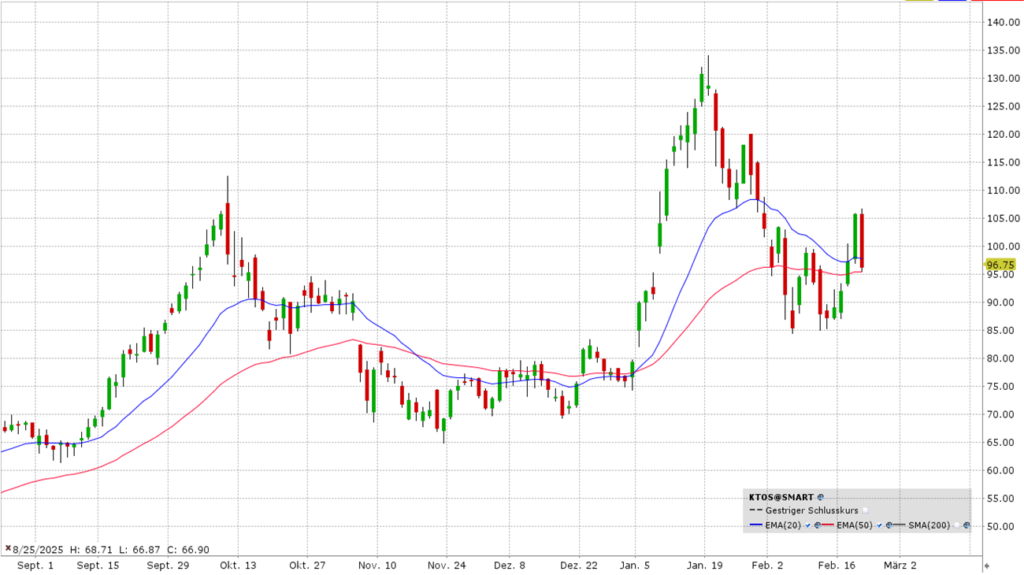Click the 140.00 label on the price axis
This screenshot has width=1024, height=575.
pos(1001,22)
